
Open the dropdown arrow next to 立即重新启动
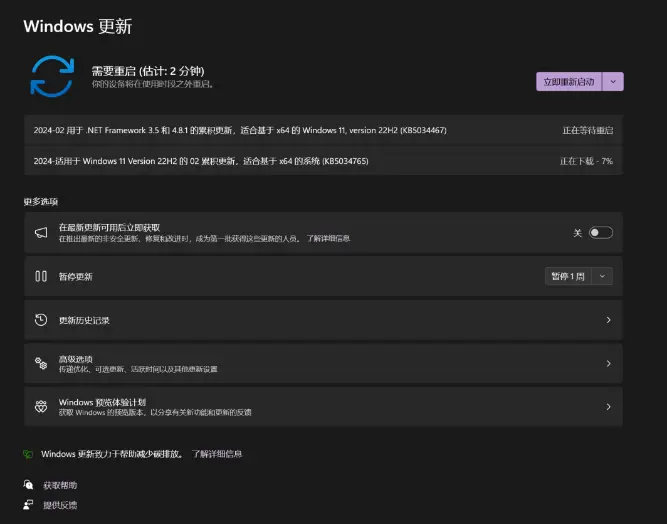(613, 82)
